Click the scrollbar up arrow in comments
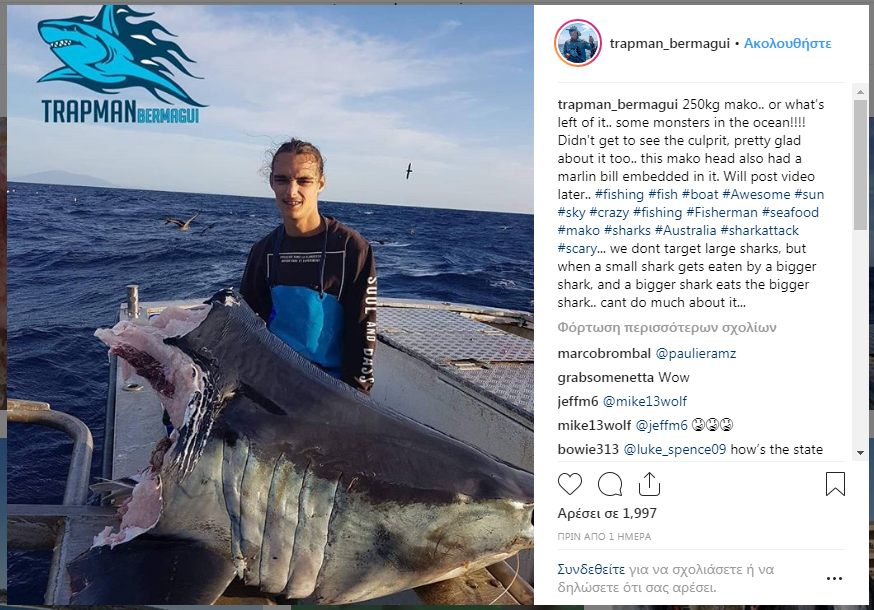This screenshot has width=874, height=610. [860, 91]
